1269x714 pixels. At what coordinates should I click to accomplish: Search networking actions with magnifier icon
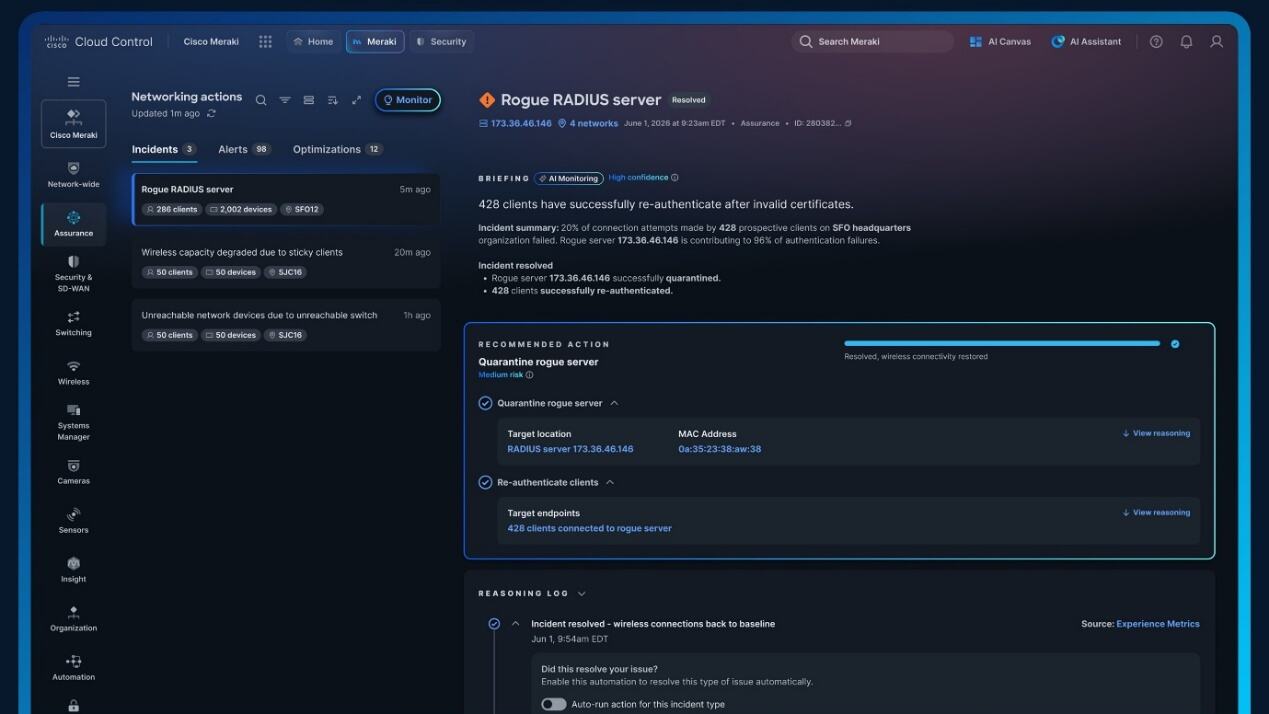point(261,100)
